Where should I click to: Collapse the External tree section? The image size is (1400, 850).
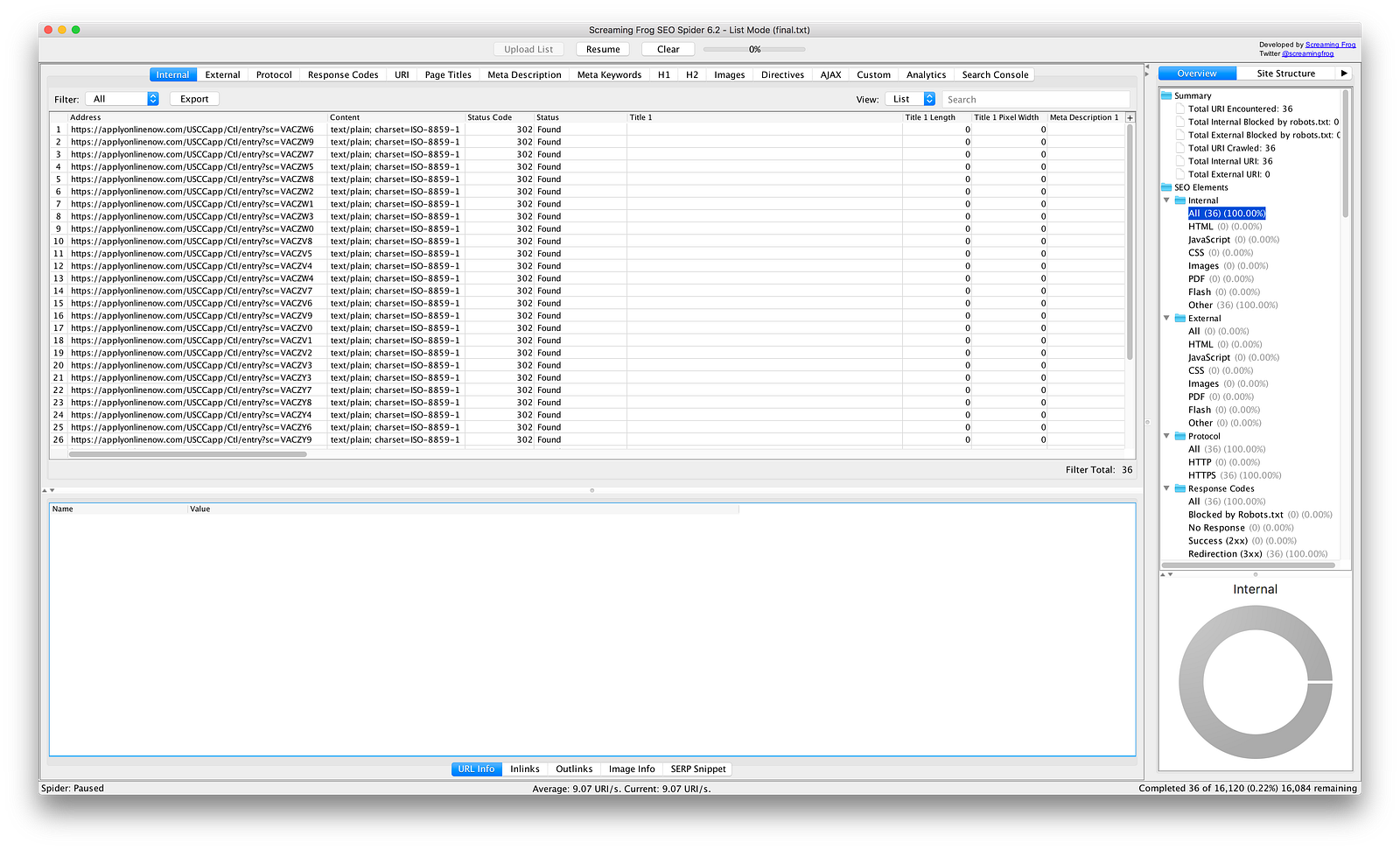(1166, 319)
